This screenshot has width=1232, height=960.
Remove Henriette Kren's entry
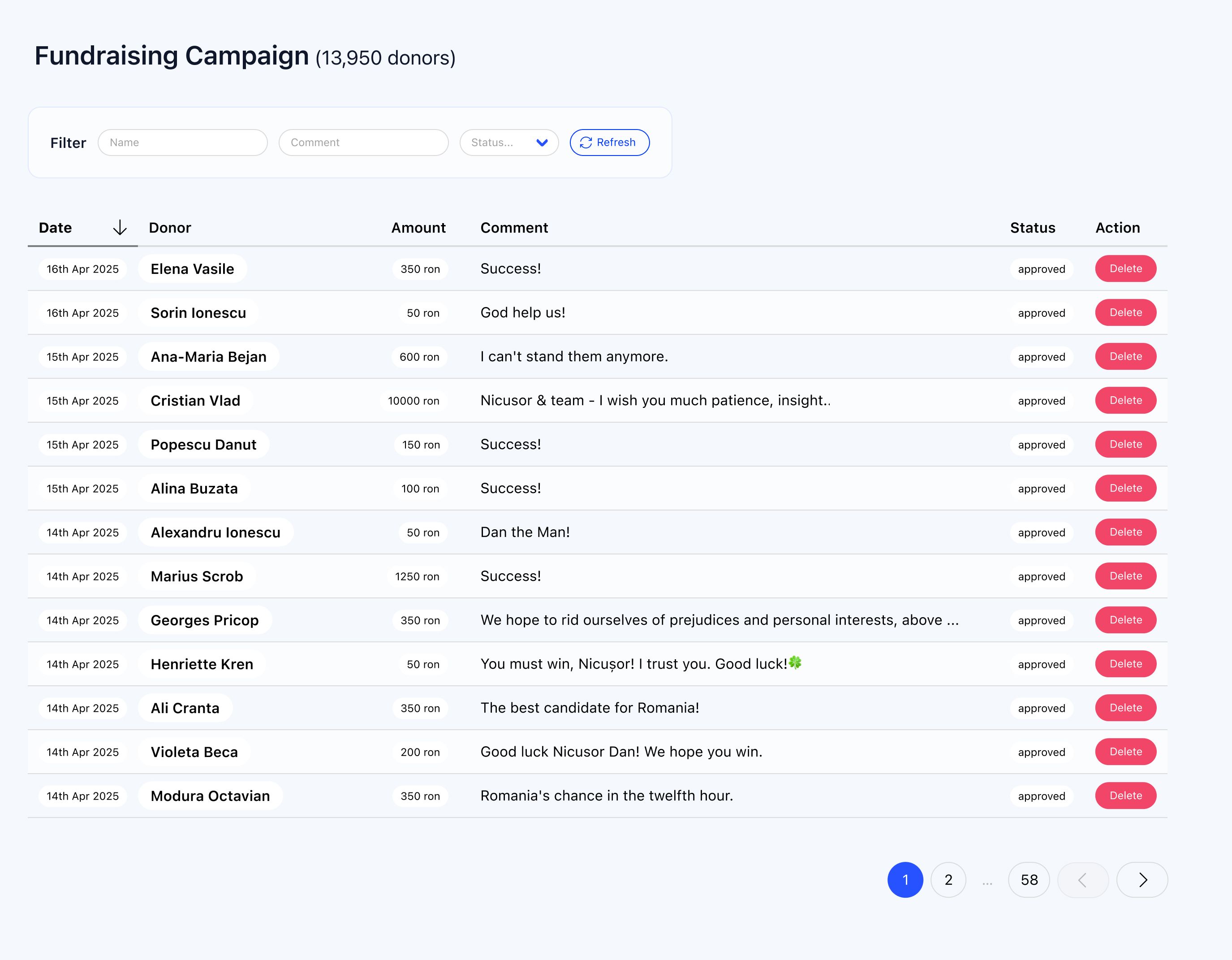pos(1125,664)
